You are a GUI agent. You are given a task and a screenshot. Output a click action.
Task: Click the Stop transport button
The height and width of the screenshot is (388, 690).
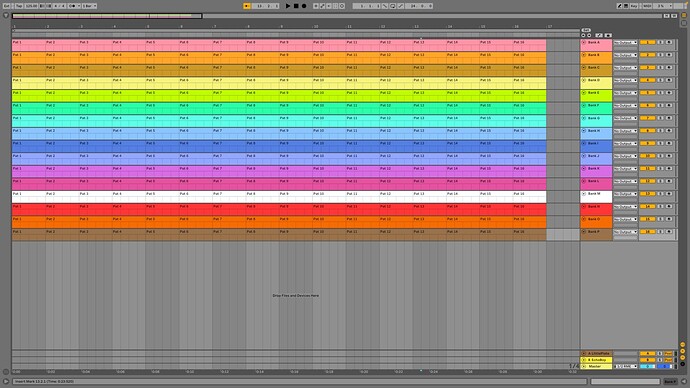[x=296, y=6]
